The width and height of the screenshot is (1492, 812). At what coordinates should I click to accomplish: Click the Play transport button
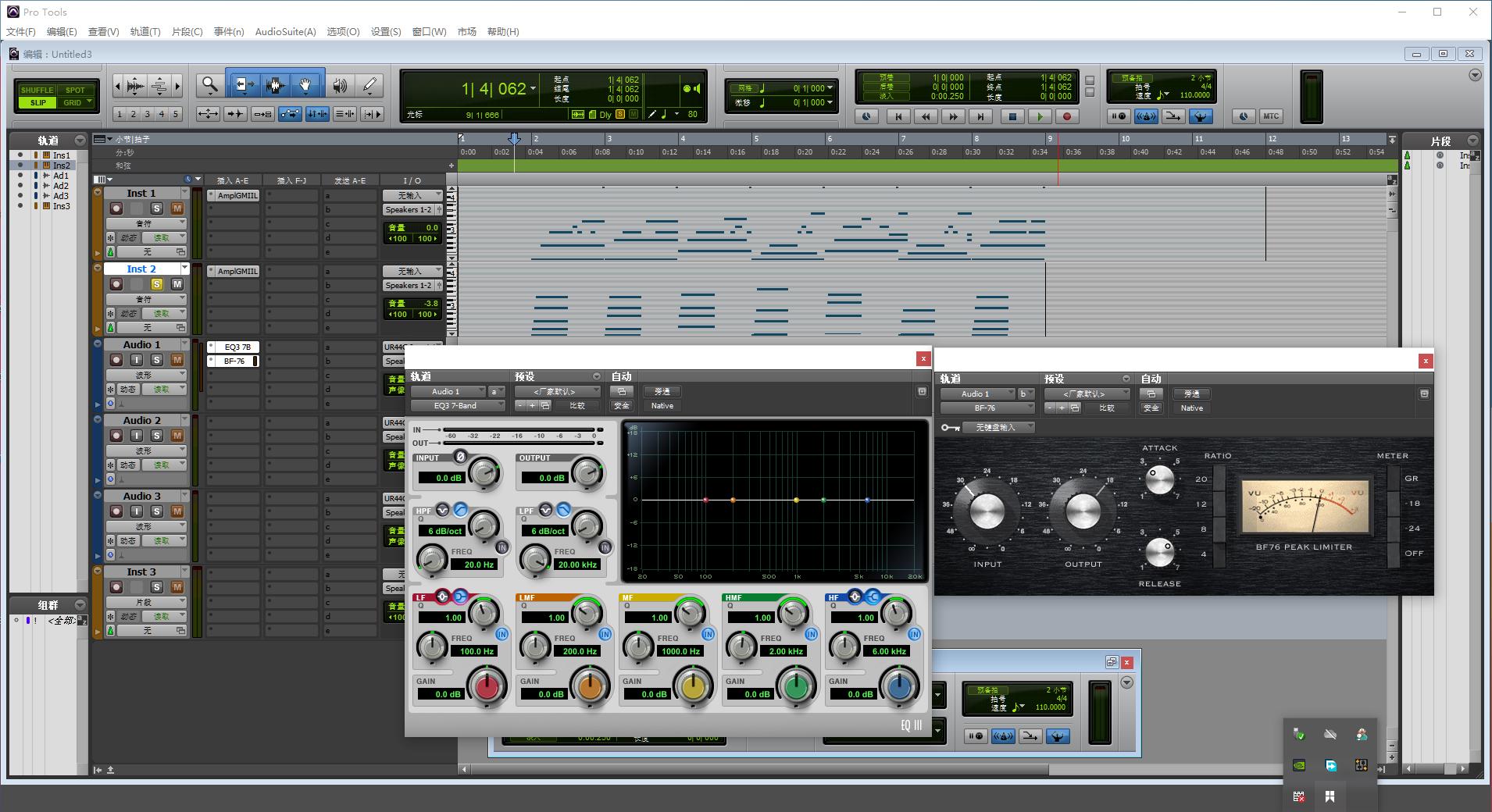(x=1039, y=116)
